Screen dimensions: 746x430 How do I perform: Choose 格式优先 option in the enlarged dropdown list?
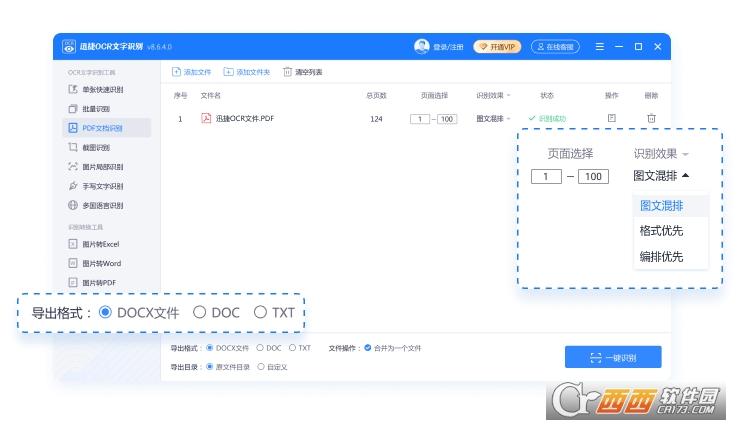[x=671, y=231]
